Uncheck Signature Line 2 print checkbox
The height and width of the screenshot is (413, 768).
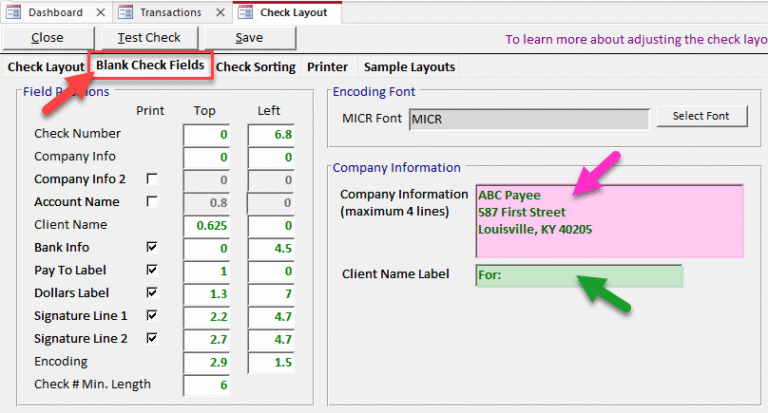(x=152, y=338)
